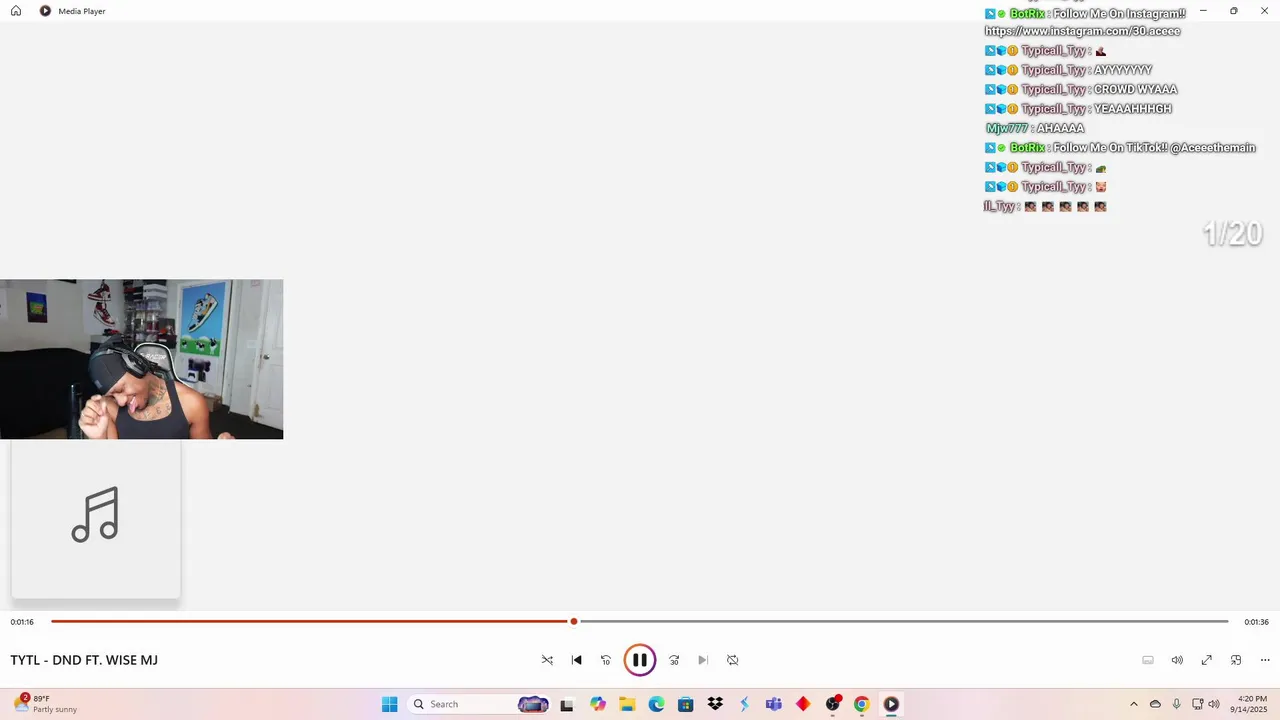
Task: Open Dropbox from taskbar
Action: [x=715, y=704]
